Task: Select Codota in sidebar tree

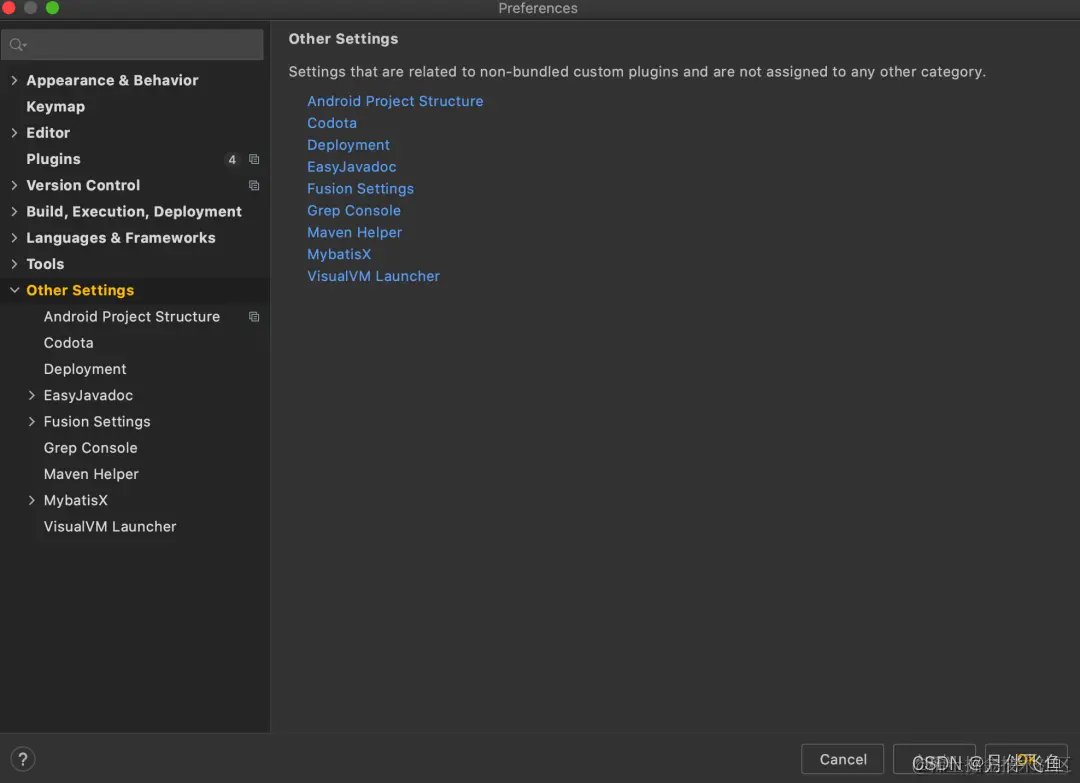Action: click(x=68, y=343)
